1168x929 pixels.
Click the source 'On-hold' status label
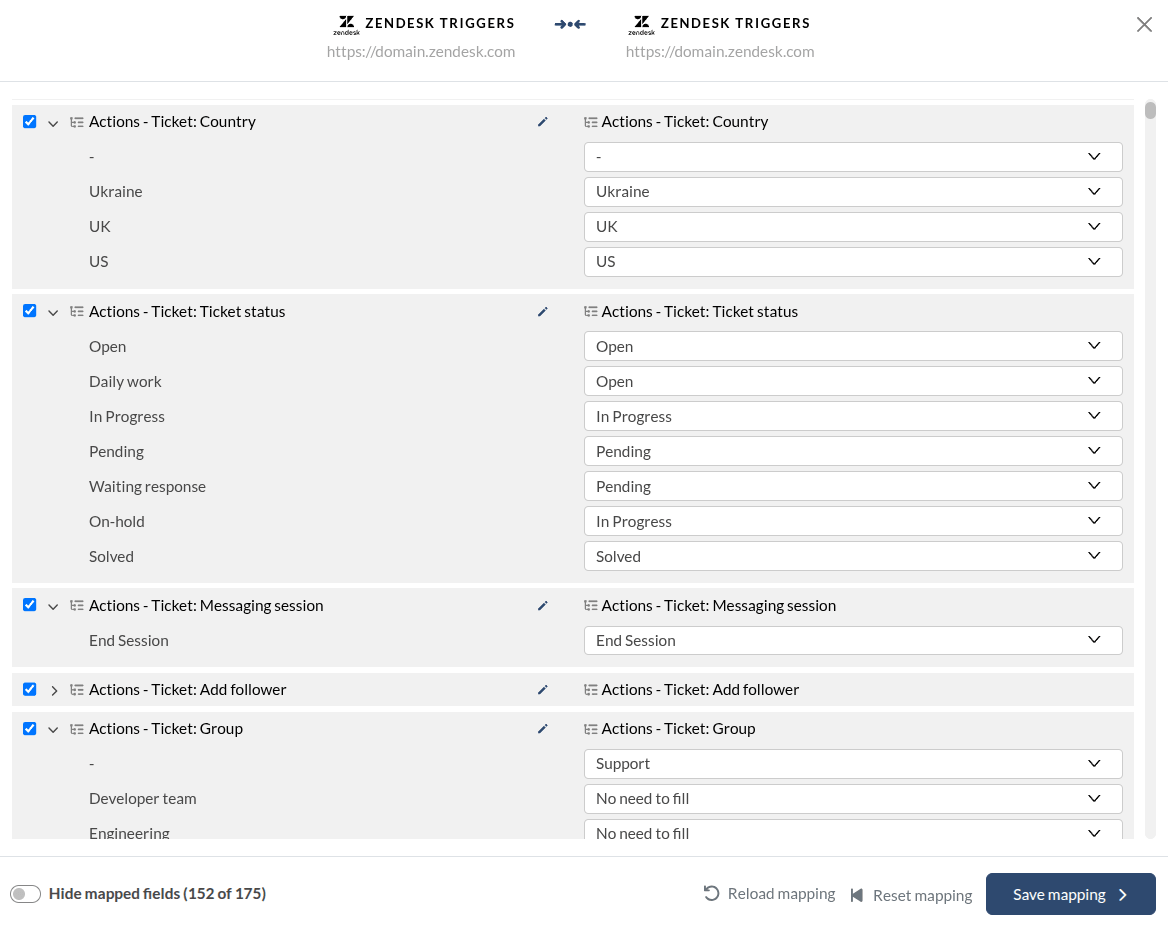[x=117, y=521]
